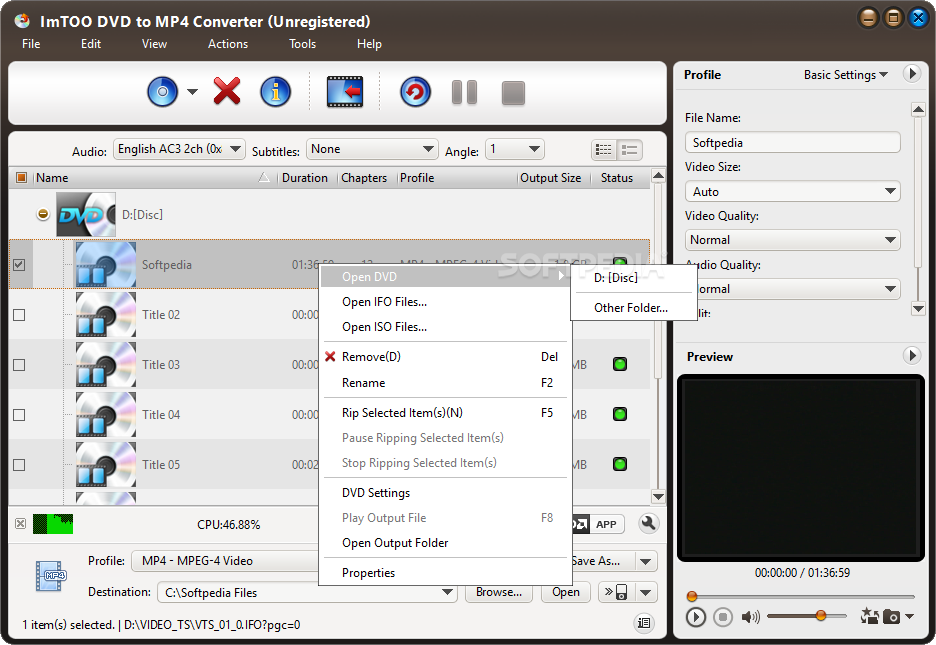This screenshot has width=936, height=645.
Task: Switch to thumbnail list view icon
Action: point(604,150)
